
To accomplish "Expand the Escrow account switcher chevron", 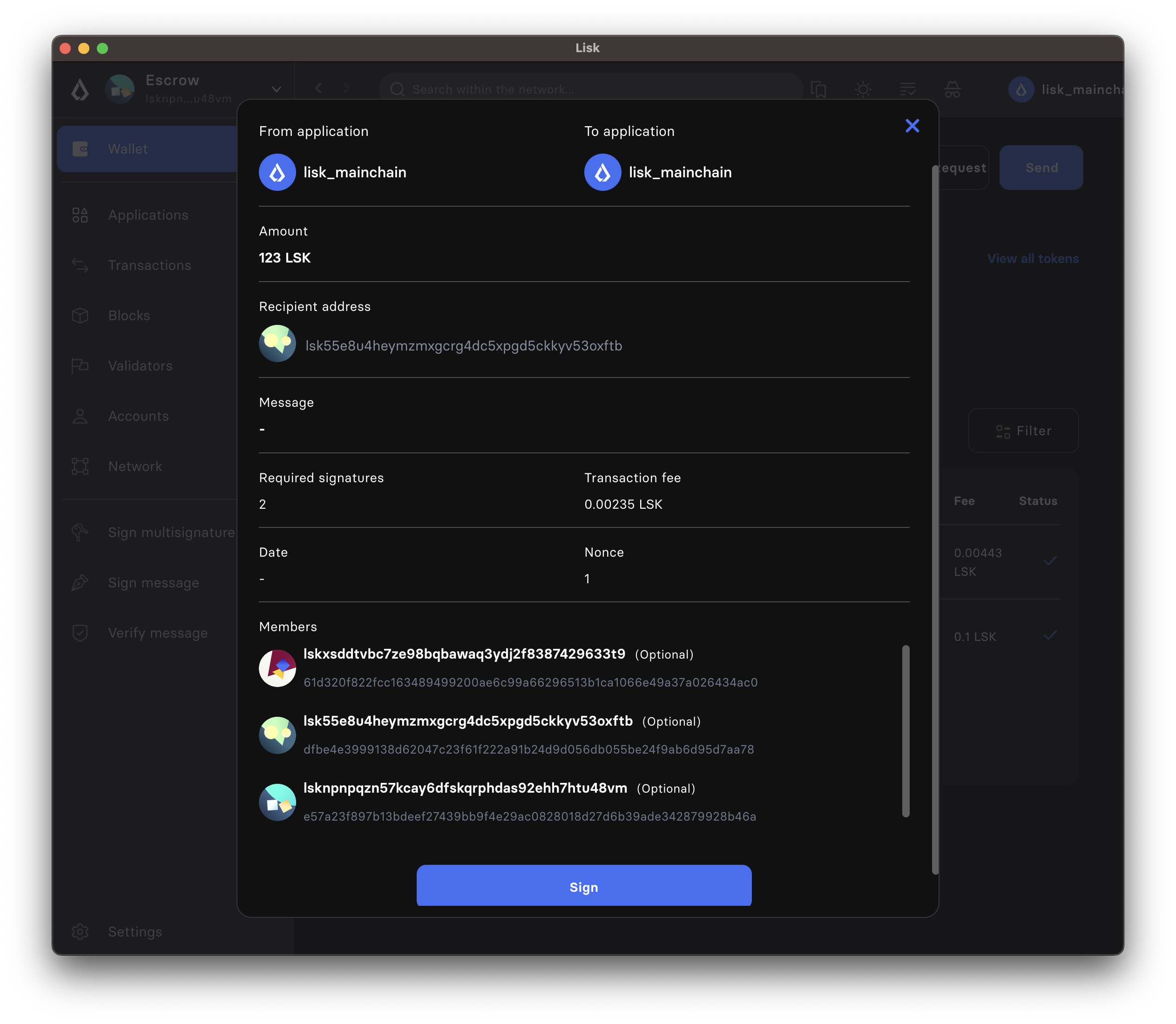I will coord(277,89).
